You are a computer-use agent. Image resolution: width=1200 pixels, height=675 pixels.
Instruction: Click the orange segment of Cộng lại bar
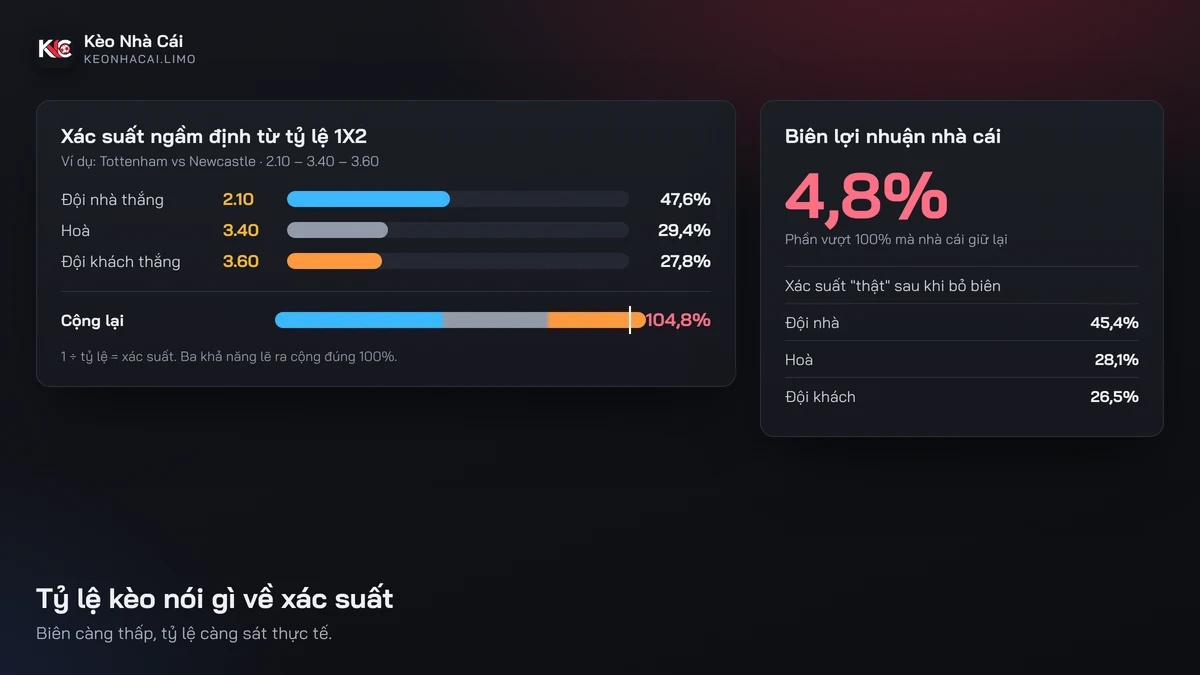click(x=597, y=320)
